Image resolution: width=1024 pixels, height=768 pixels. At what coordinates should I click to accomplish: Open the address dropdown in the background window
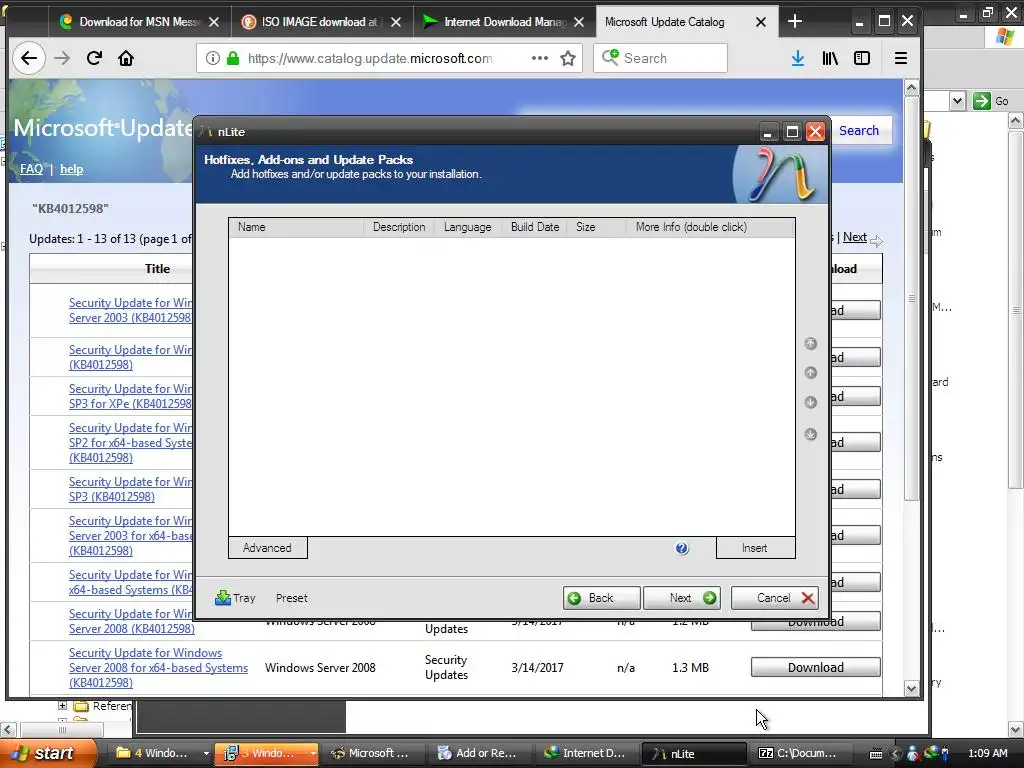pyautogui.click(x=957, y=101)
